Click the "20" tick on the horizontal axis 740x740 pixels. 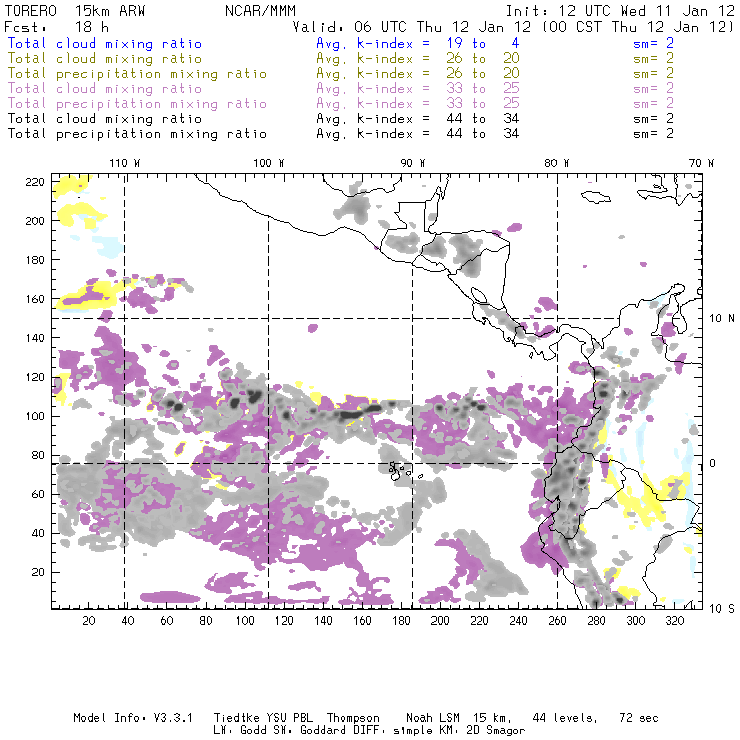pos(89,620)
